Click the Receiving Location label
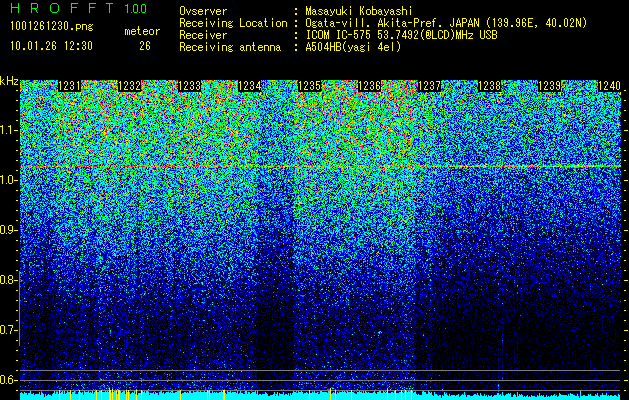This screenshot has height=400, width=629. point(233,23)
